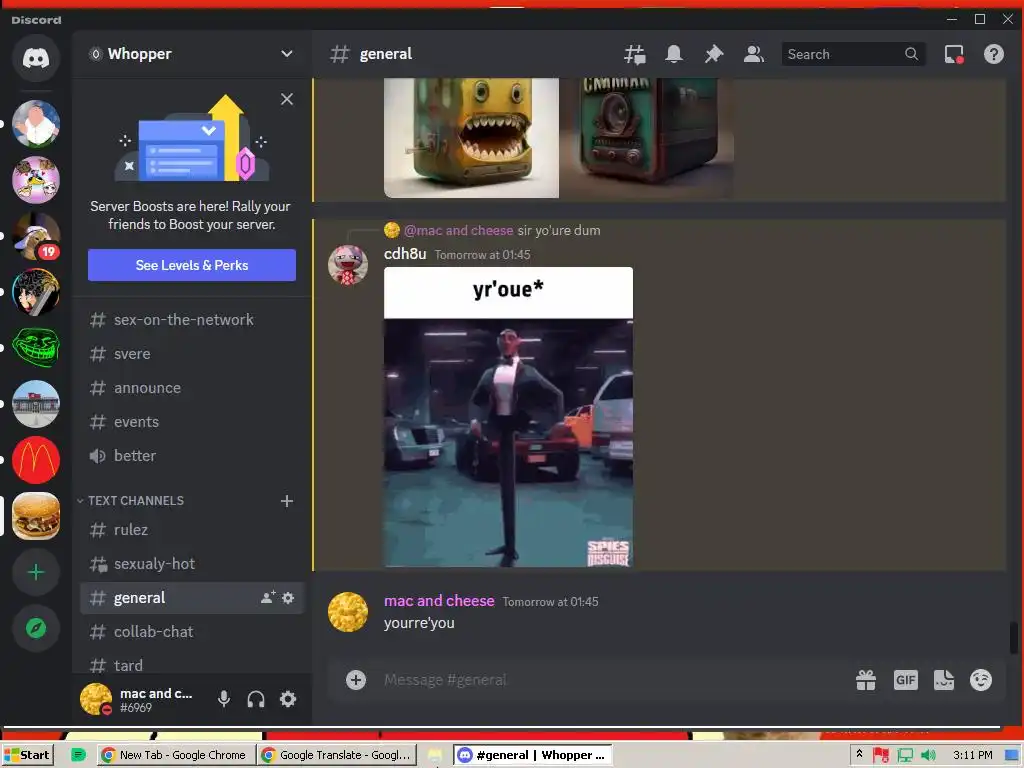Toggle the member list visibility
The image size is (1024, 768).
point(754,54)
